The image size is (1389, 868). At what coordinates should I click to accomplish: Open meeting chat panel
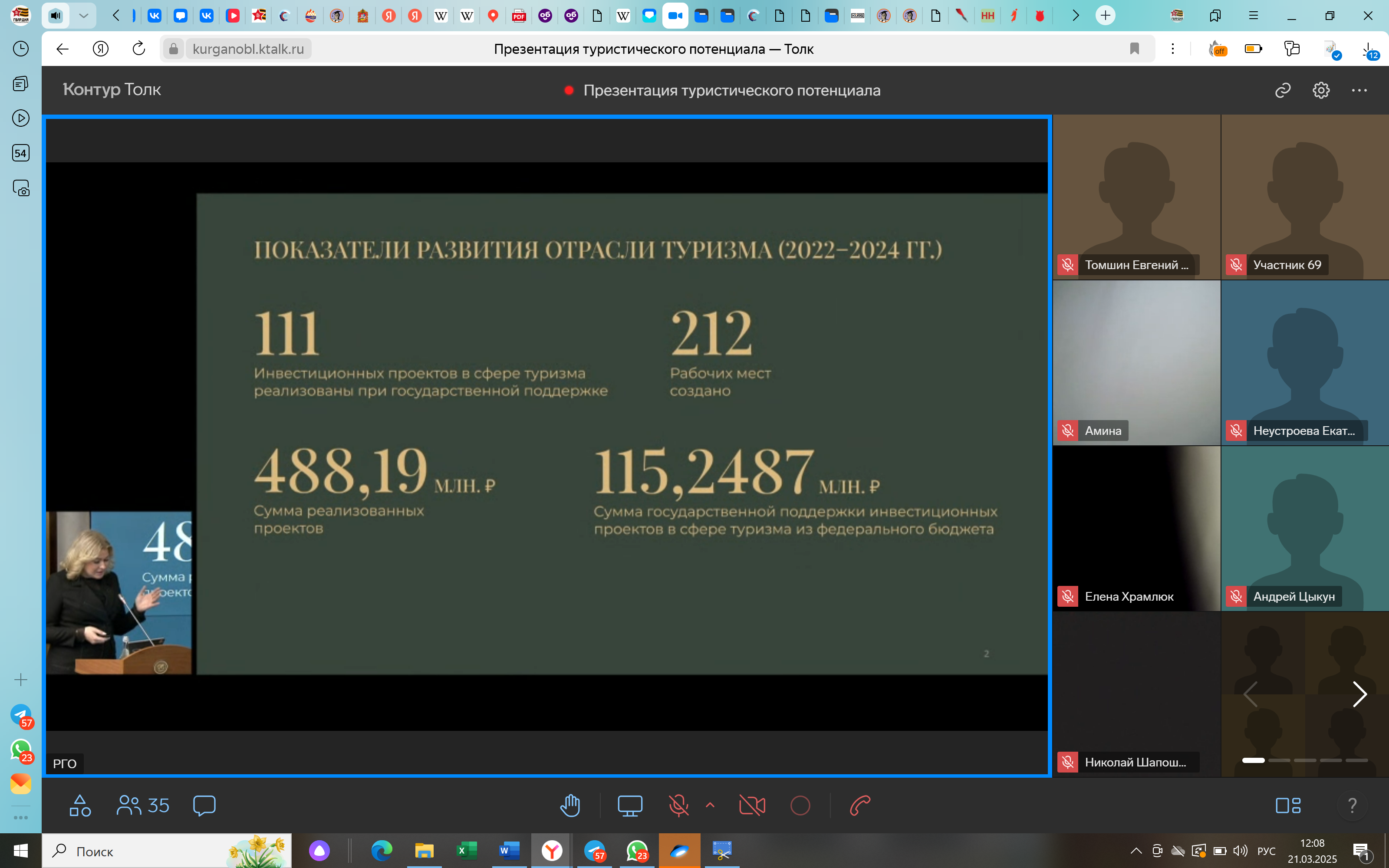[204, 806]
